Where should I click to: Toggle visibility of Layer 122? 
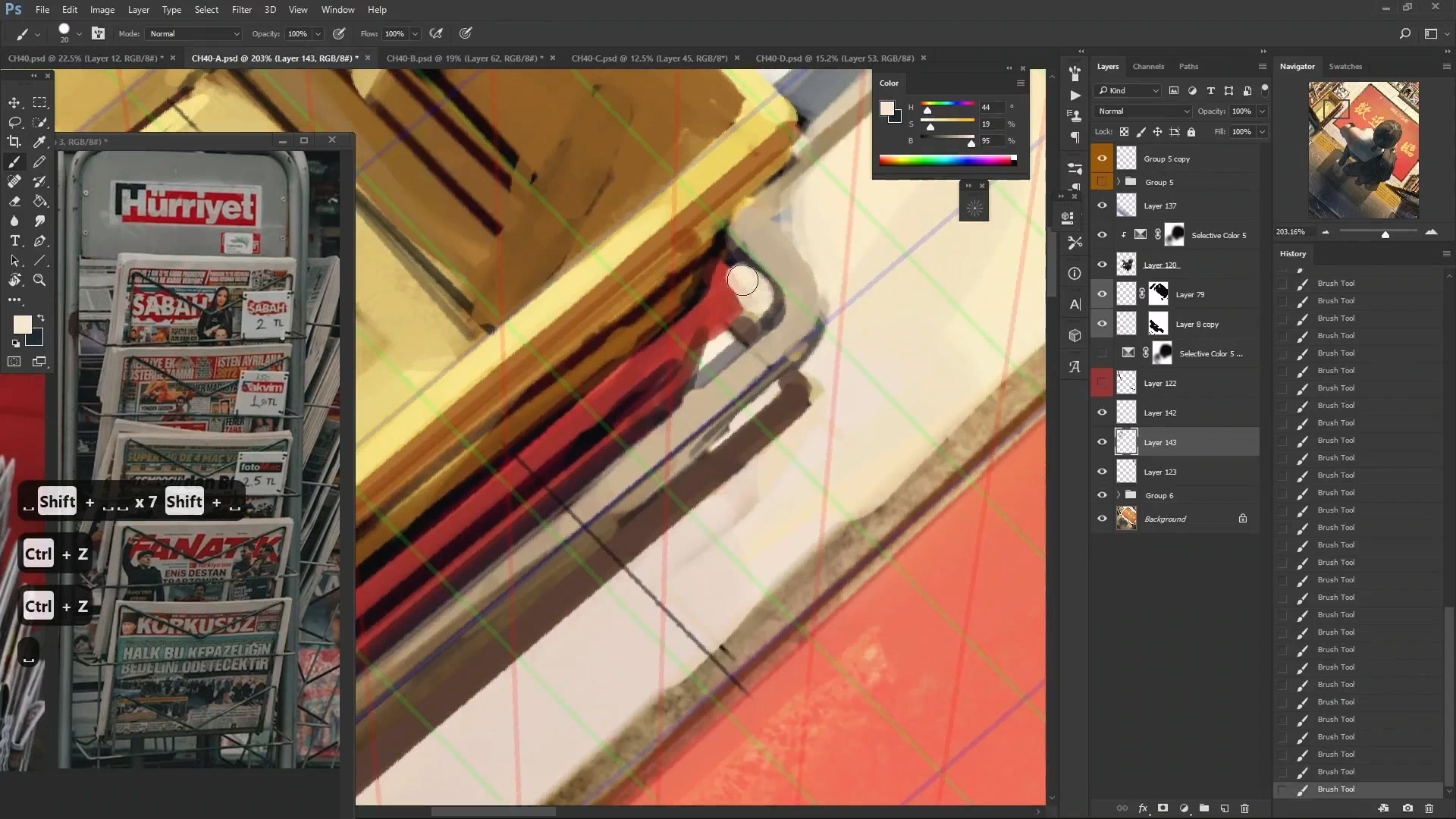(x=1102, y=382)
